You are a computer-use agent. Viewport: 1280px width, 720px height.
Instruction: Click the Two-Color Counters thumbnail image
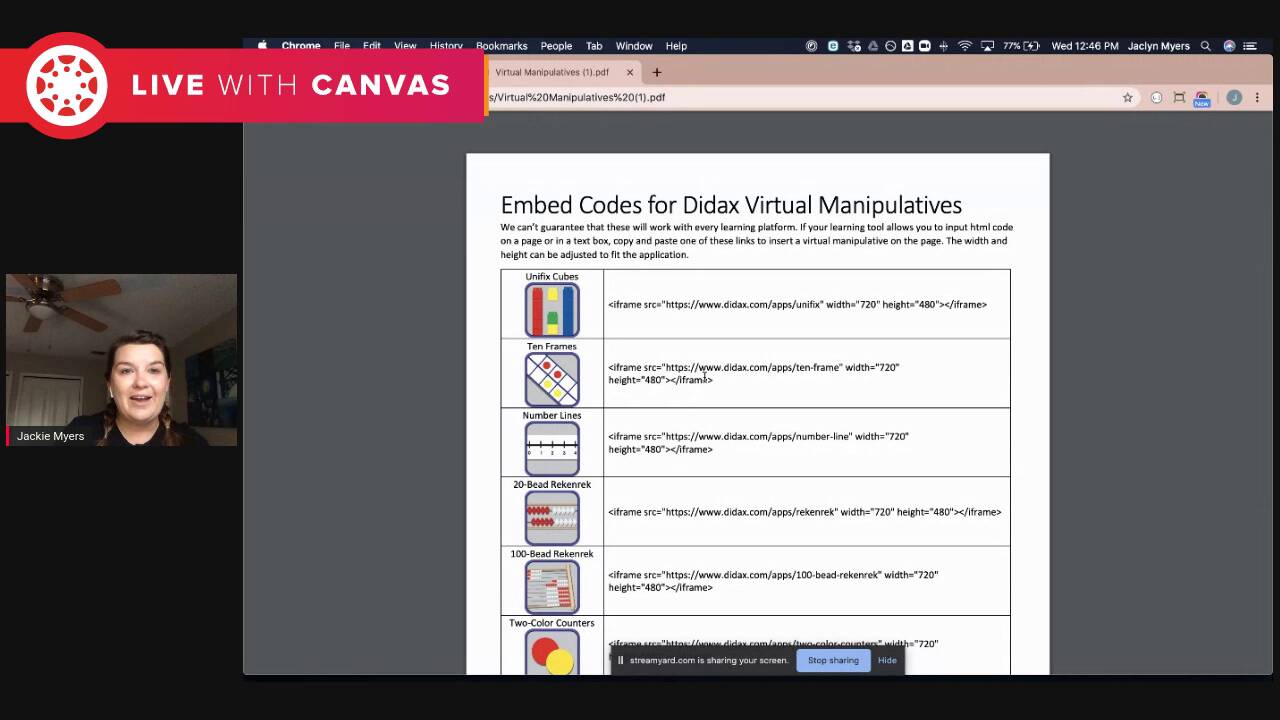(x=552, y=652)
